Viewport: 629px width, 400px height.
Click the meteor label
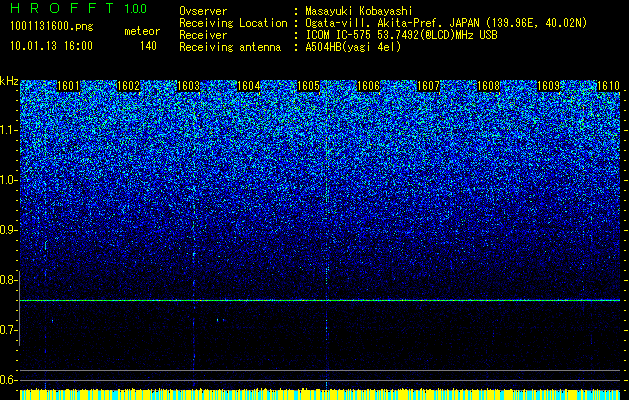(x=142, y=31)
